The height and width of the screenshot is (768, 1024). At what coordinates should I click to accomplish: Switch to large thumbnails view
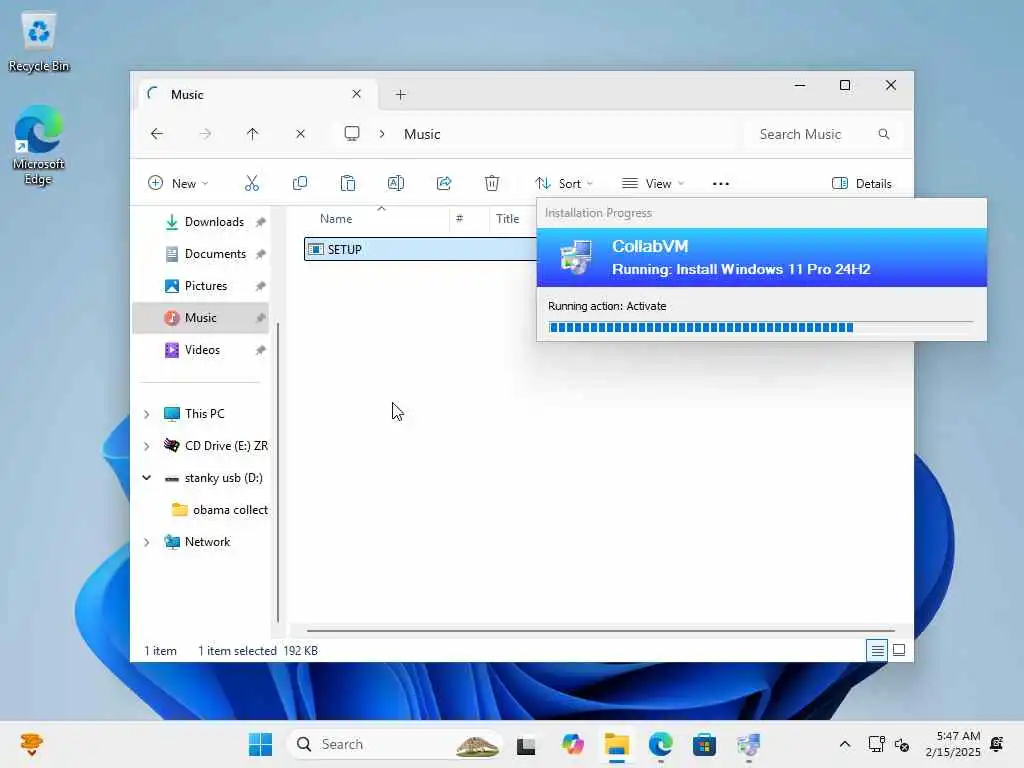click(899, 650)
